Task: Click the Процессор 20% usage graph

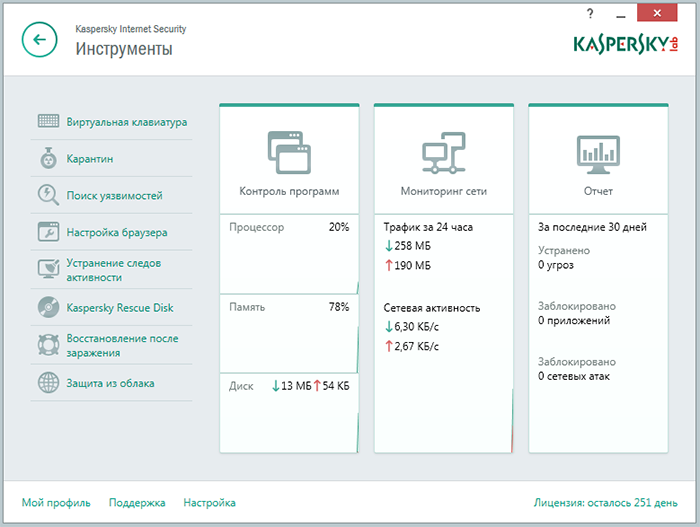Action: (x=289, y=254)
